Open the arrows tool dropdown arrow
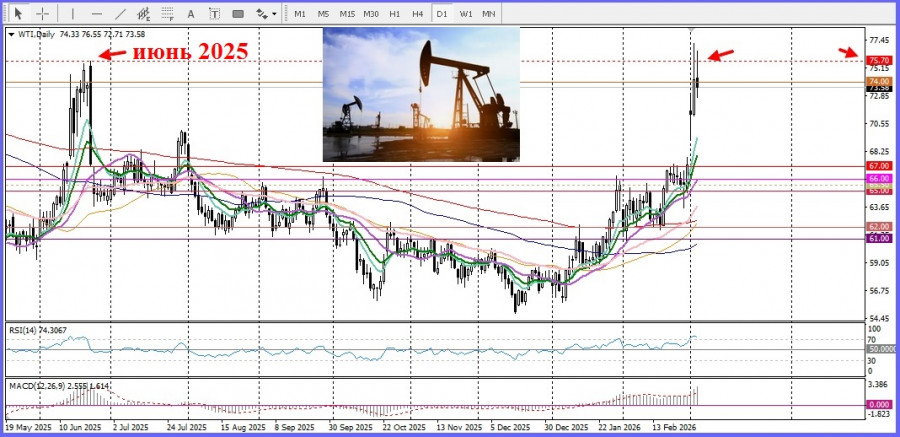 [x=274, y=14]
